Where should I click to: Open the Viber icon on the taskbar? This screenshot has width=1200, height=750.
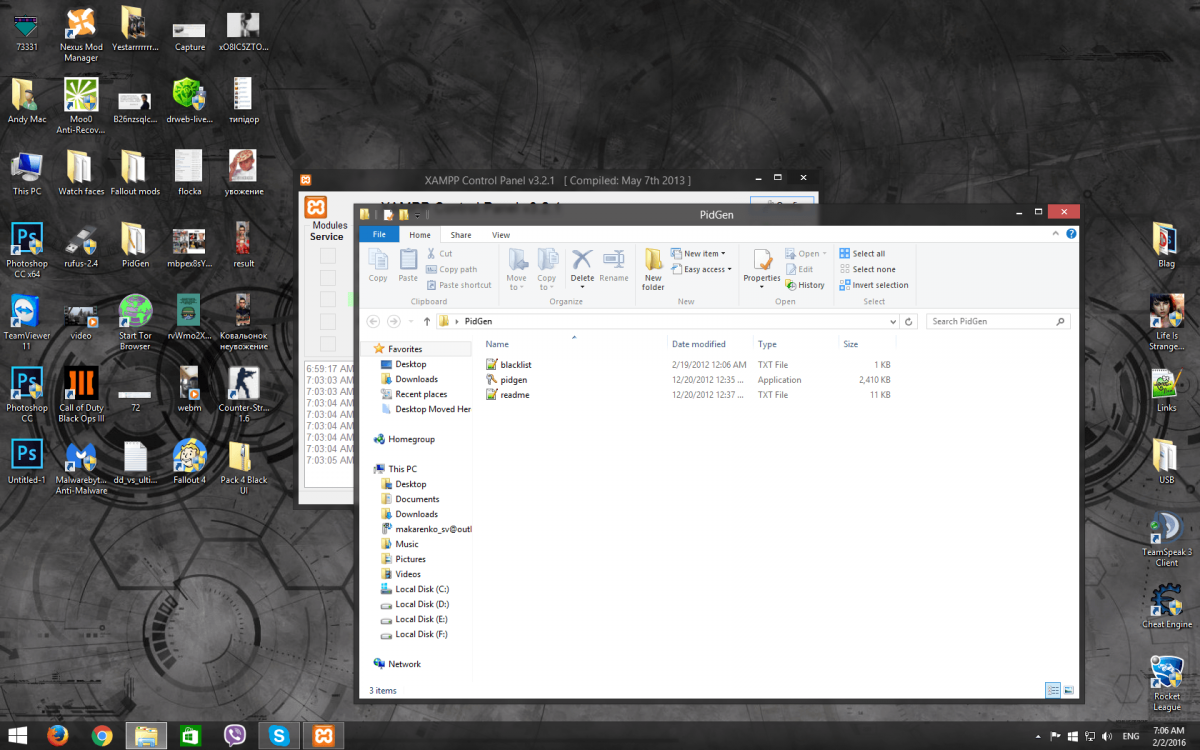(x=236, y=736)
